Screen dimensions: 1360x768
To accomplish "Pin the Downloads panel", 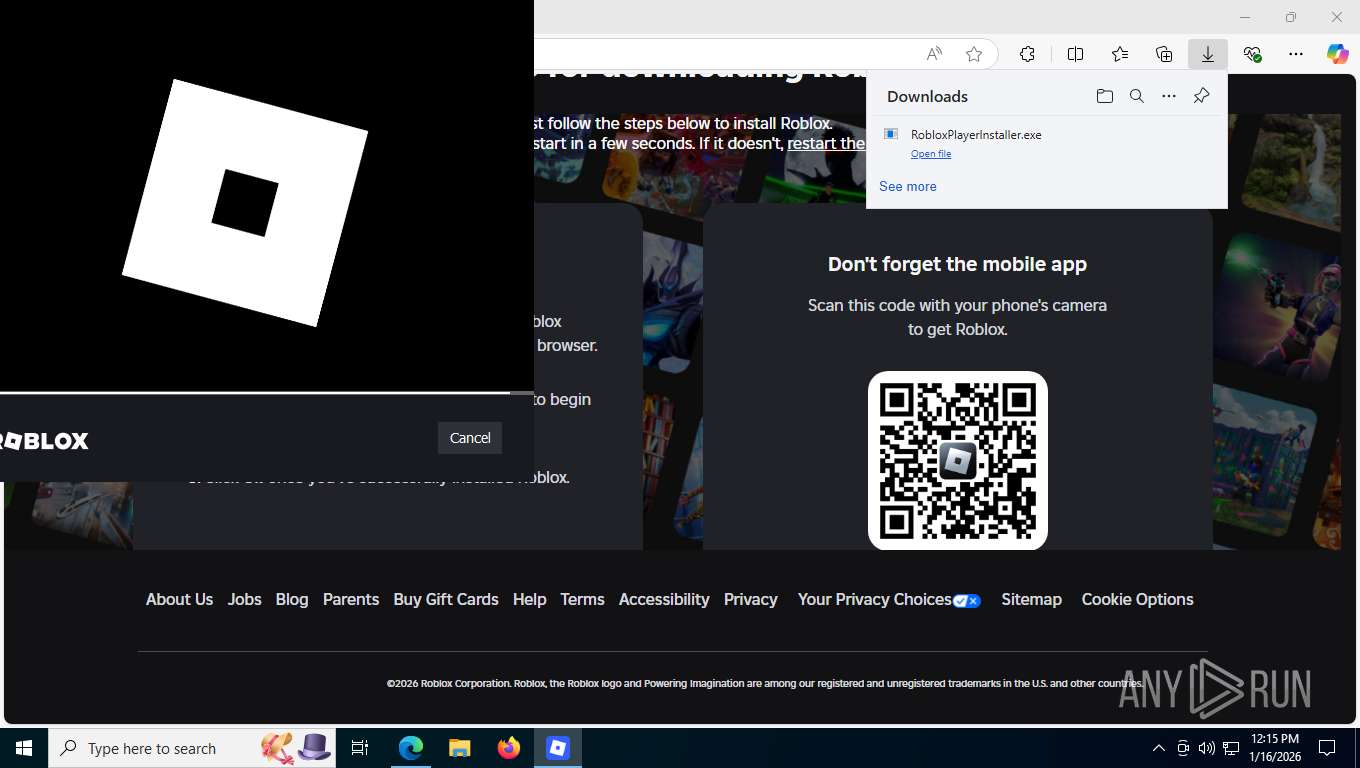I will coord(1201,96).
